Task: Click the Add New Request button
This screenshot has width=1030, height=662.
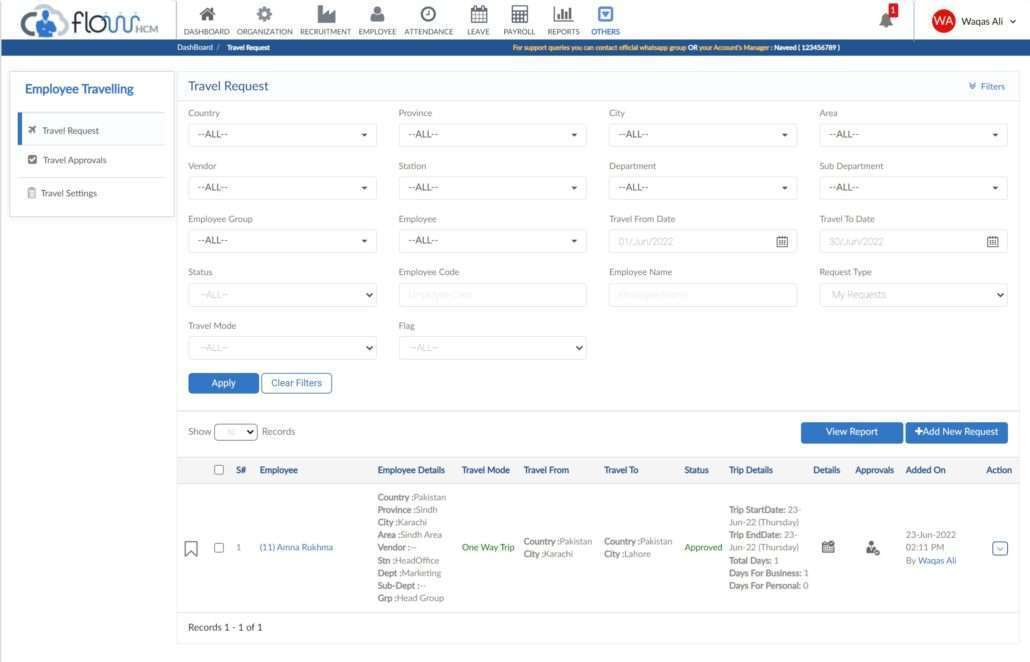Action: 956,432
